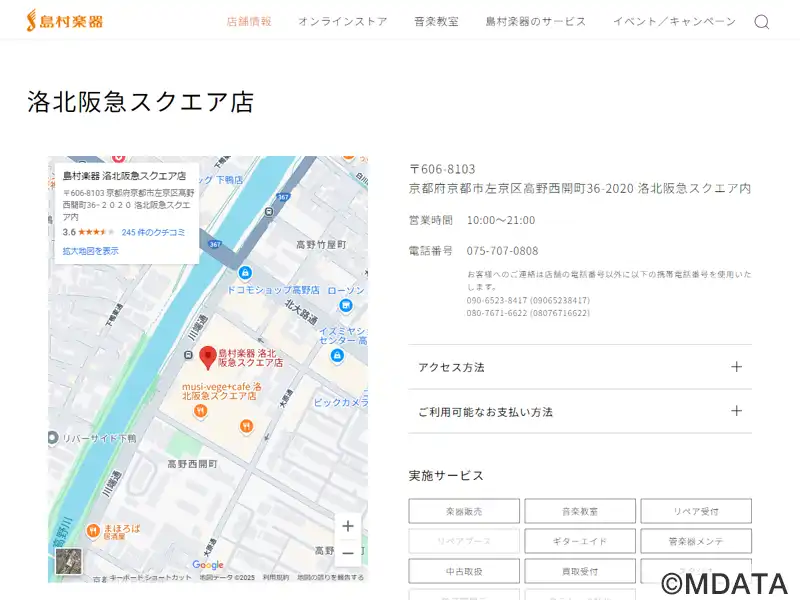Click the 島村楽器 洛北阪急スクエア店 map card title
The height and width of the screenshot is (600, 800).
(124, 176)
